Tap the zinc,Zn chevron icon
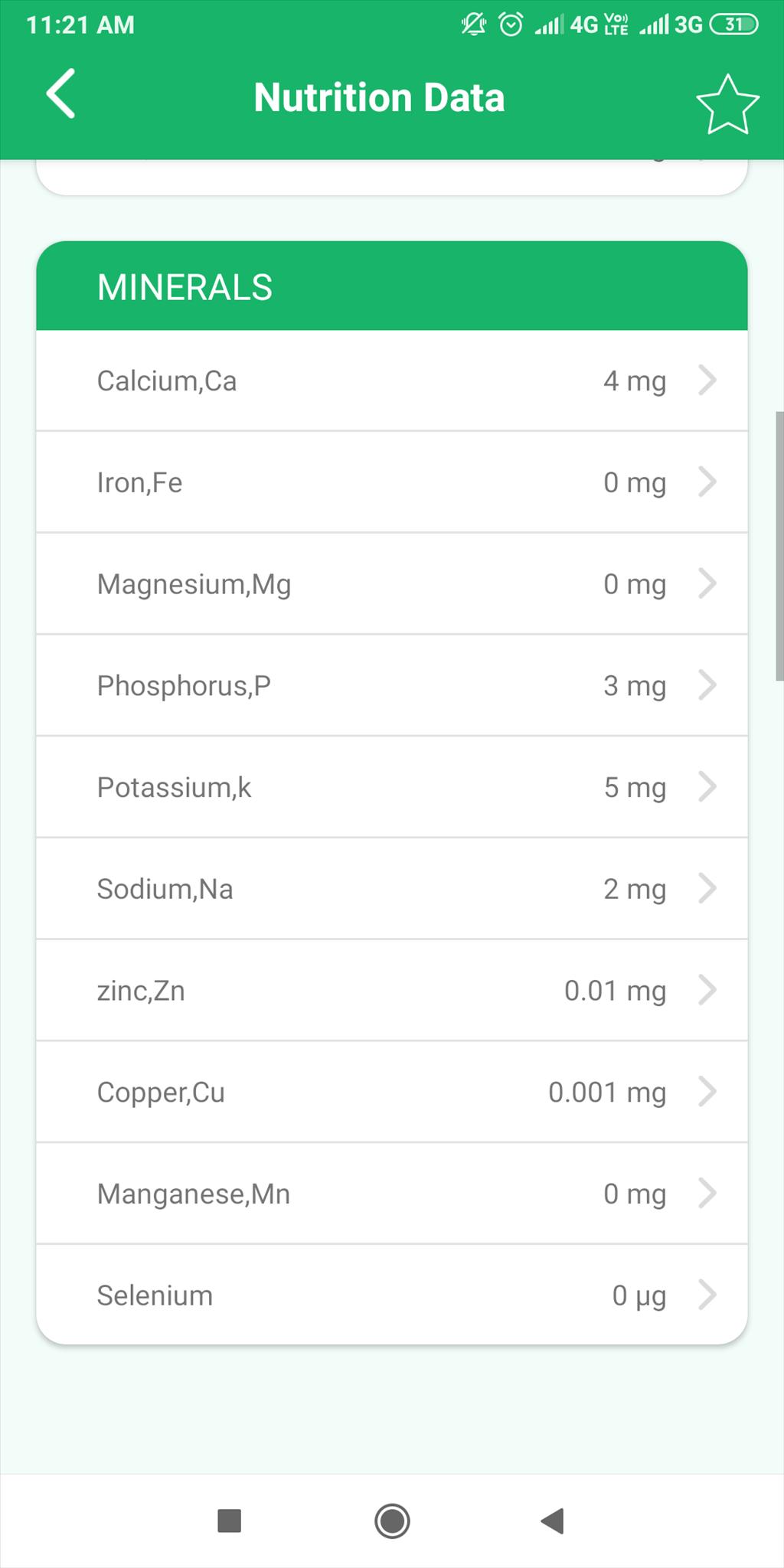 click(x=707, y=990)
